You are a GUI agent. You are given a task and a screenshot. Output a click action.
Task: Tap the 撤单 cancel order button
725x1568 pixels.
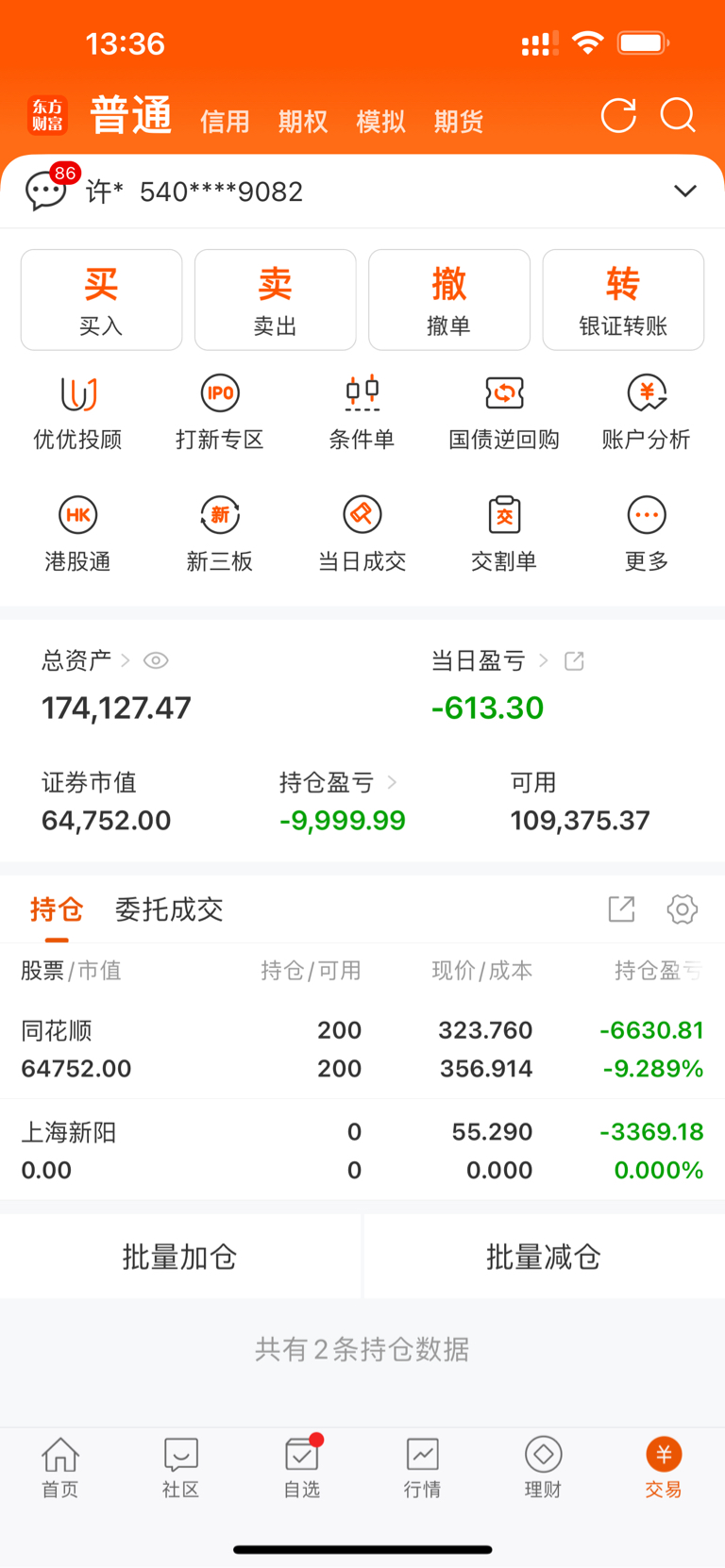(449, 300)
